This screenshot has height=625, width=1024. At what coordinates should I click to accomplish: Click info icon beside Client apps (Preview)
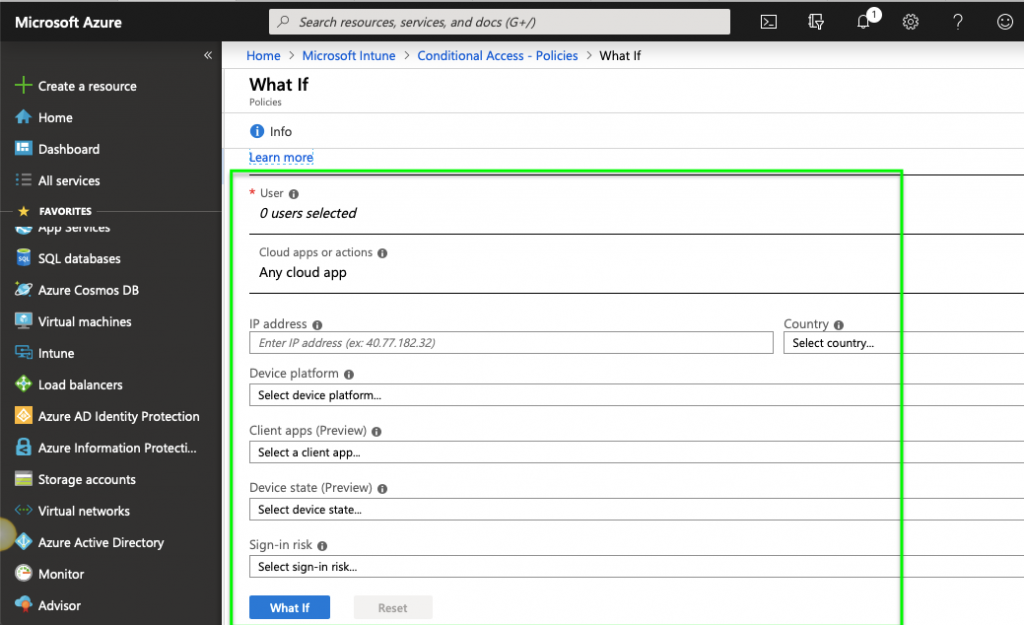tap(376, 431)
